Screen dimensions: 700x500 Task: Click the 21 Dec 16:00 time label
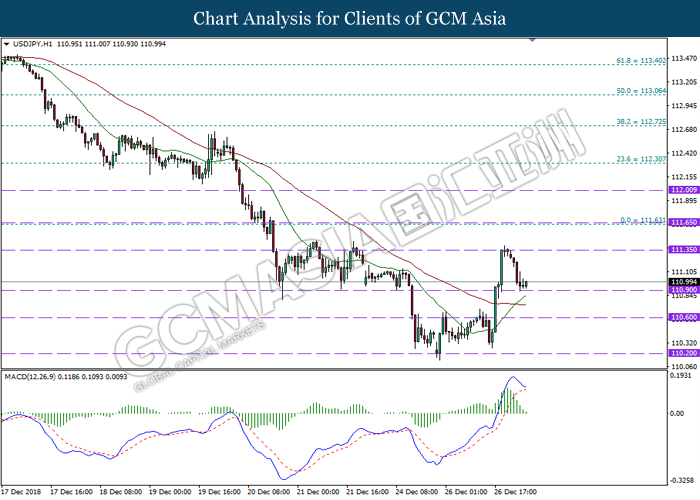point(367,492)
